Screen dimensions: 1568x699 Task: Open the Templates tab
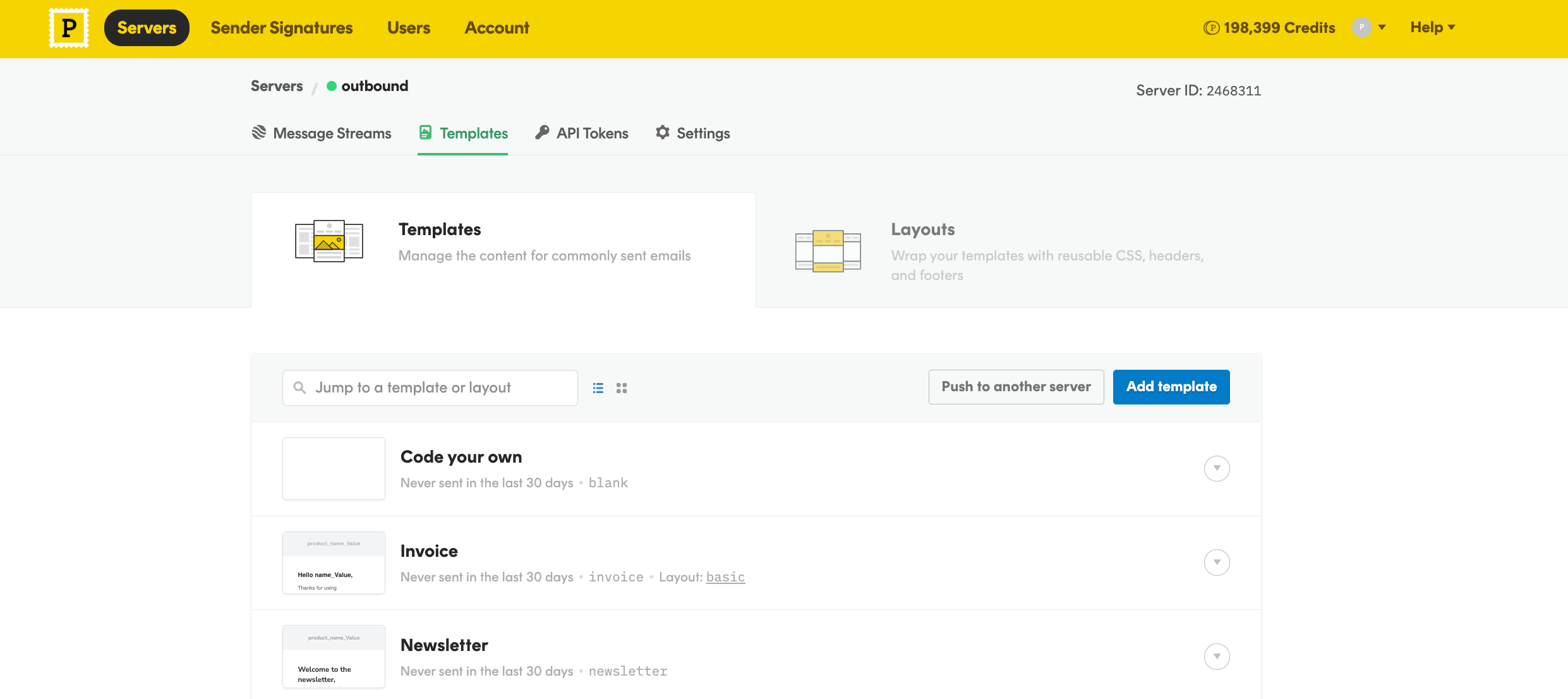click(463, 133)
